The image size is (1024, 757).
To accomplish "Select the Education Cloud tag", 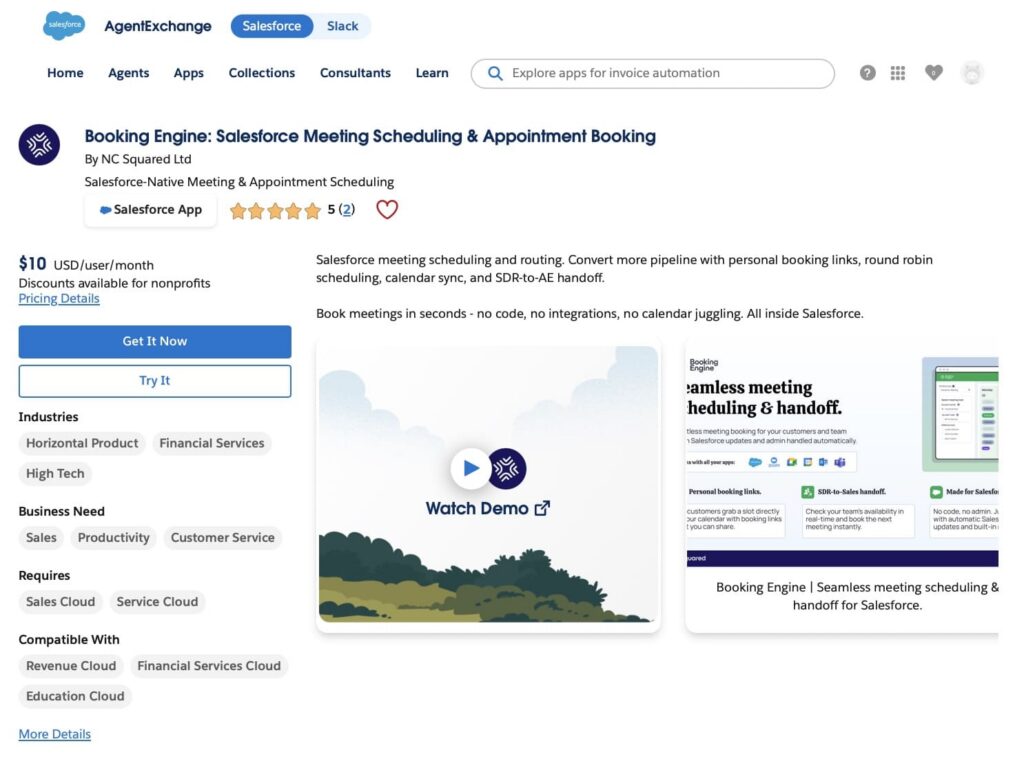I will tap(75, 696).
